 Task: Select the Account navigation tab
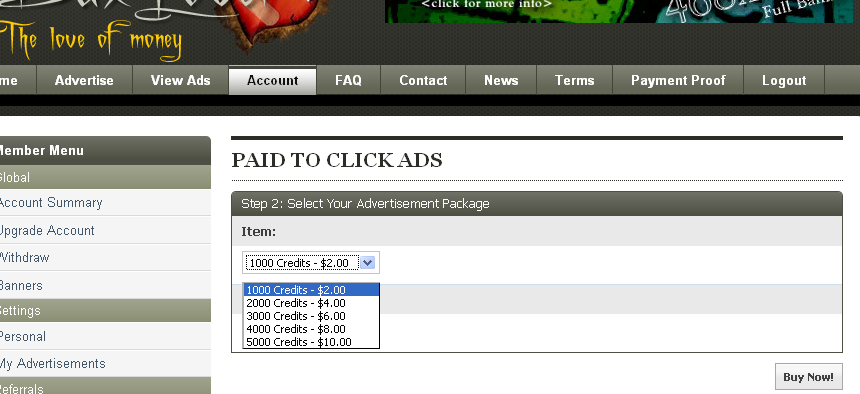[x=273, y=80]
